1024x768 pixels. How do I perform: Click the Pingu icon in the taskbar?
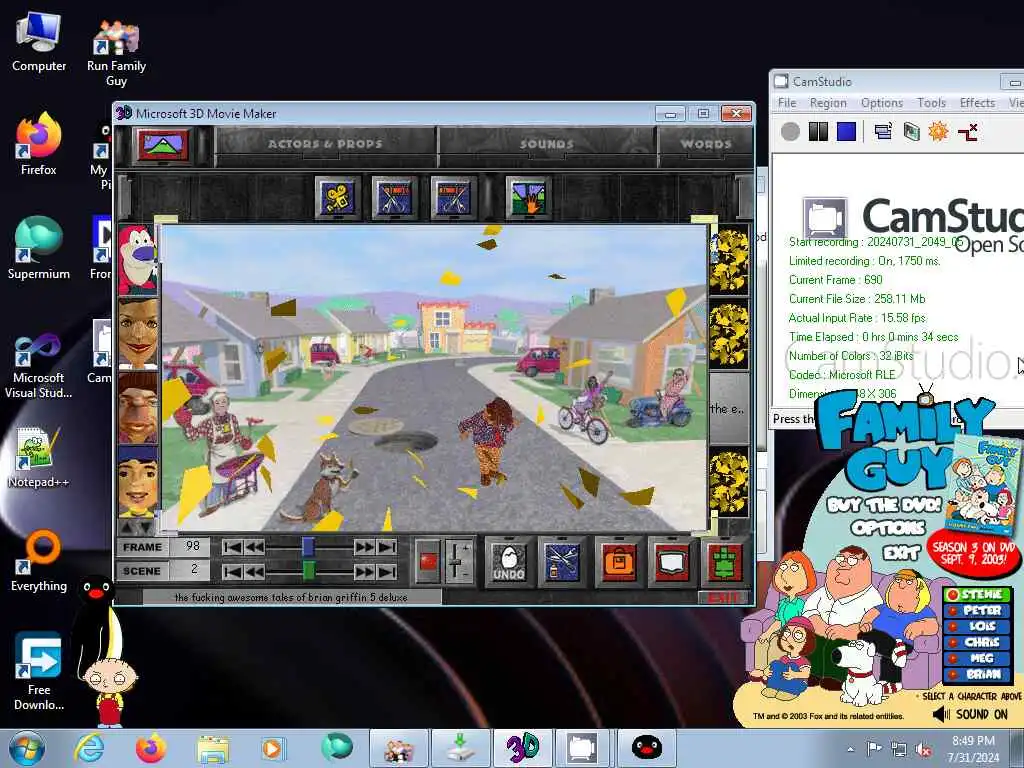point(645,748)
